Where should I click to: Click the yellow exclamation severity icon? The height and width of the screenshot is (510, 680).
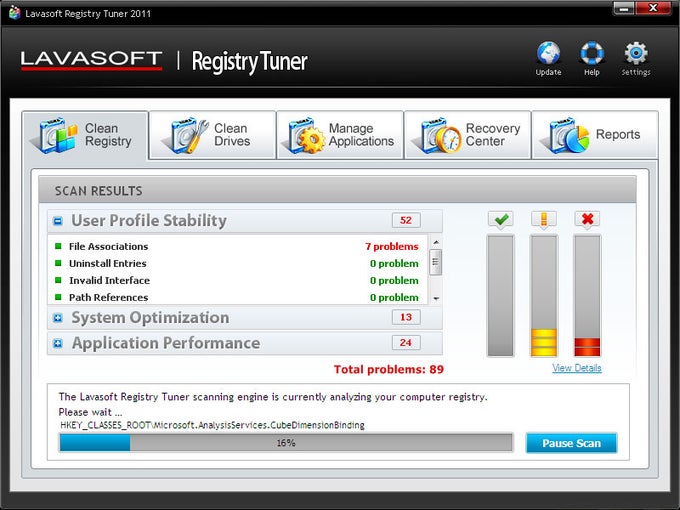pyautogui.click(x=544, y=219)
